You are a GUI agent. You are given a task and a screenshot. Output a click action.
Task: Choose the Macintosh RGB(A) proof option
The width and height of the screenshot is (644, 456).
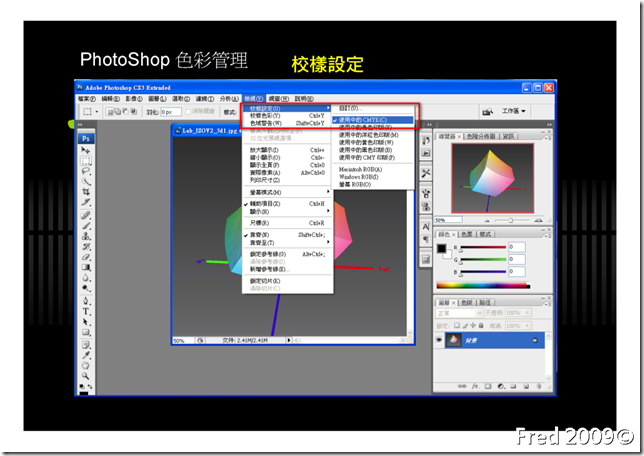point(360,169)
